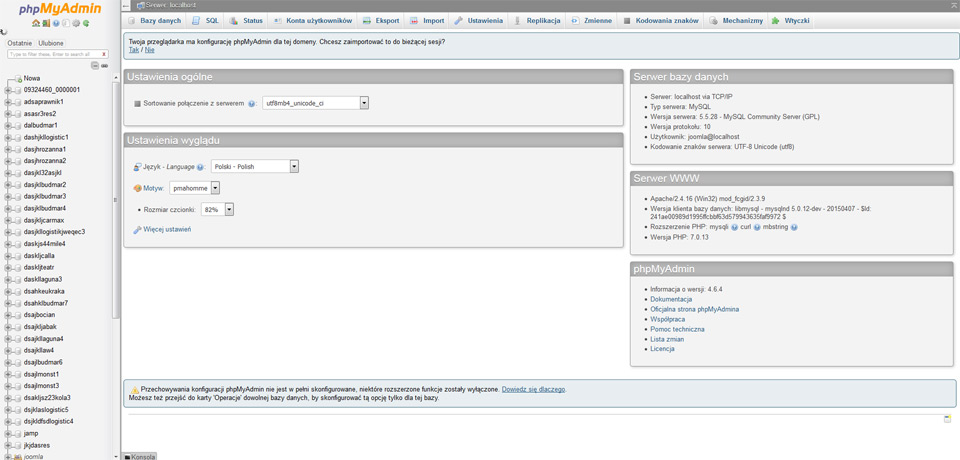Expand the asasr3res2 database node
The height and width of the screenshot is (460, 960).
point(8,113)
